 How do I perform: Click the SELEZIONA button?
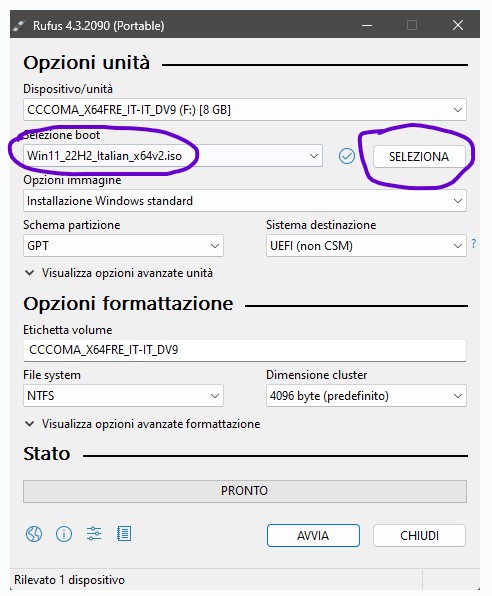coord(419,156)
